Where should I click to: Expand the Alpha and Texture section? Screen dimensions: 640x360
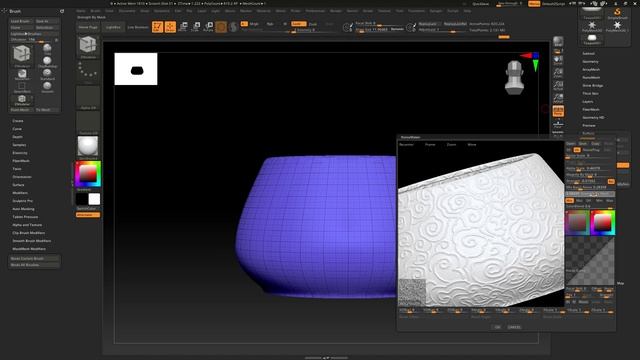pyautogui.click(x=27, y=225)
